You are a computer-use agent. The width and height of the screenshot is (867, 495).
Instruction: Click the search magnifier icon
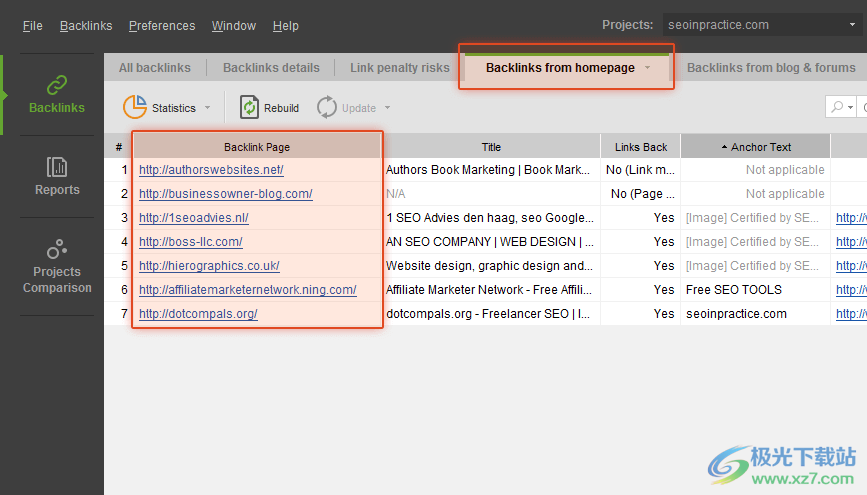837,107
